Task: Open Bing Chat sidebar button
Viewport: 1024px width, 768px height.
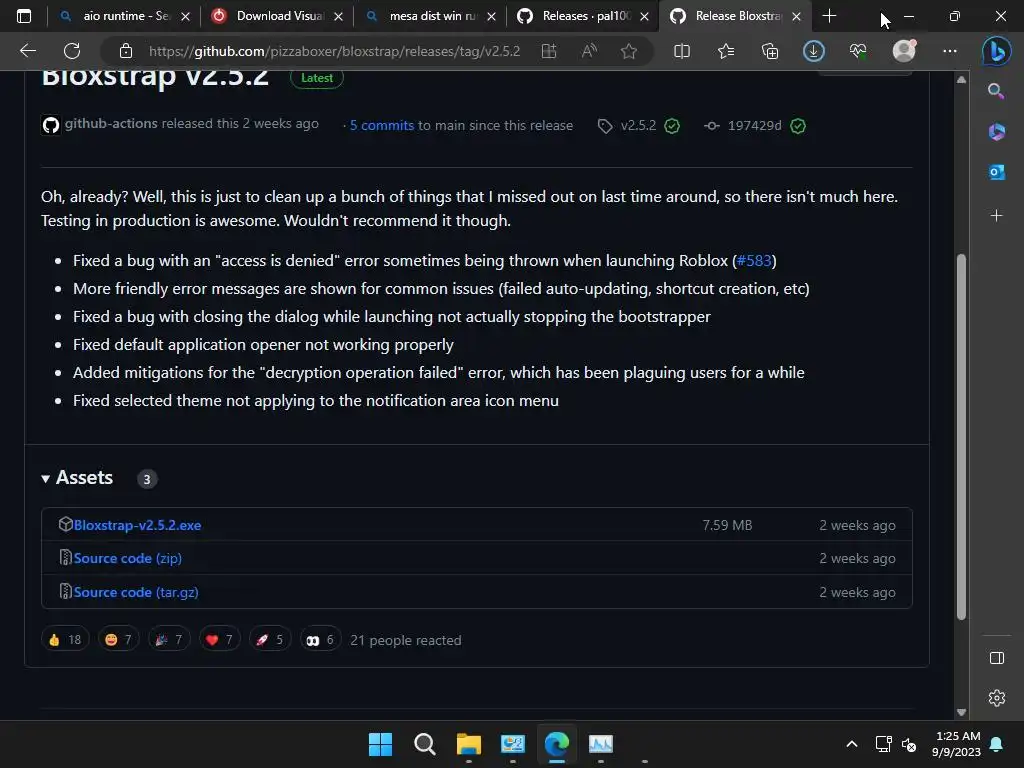Action: (x=997, y=51)
